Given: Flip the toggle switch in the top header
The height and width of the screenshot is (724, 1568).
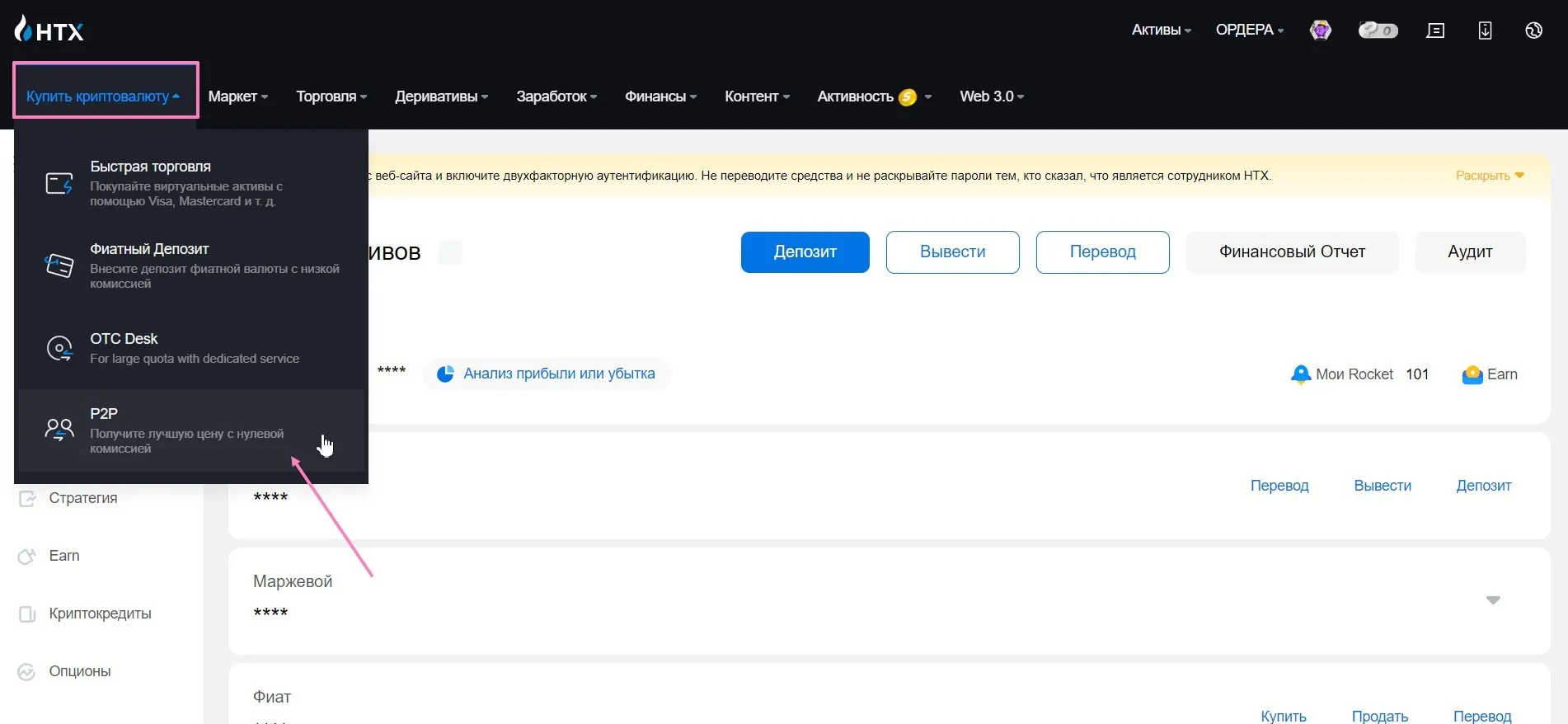Looking at the screenshot, I should 1378,31.
